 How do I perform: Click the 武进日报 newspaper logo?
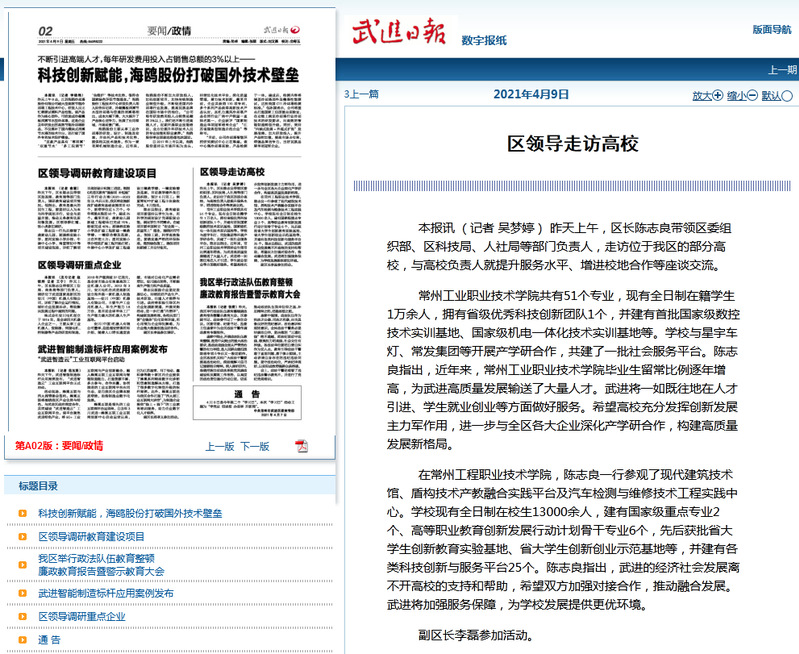(398, 32)
